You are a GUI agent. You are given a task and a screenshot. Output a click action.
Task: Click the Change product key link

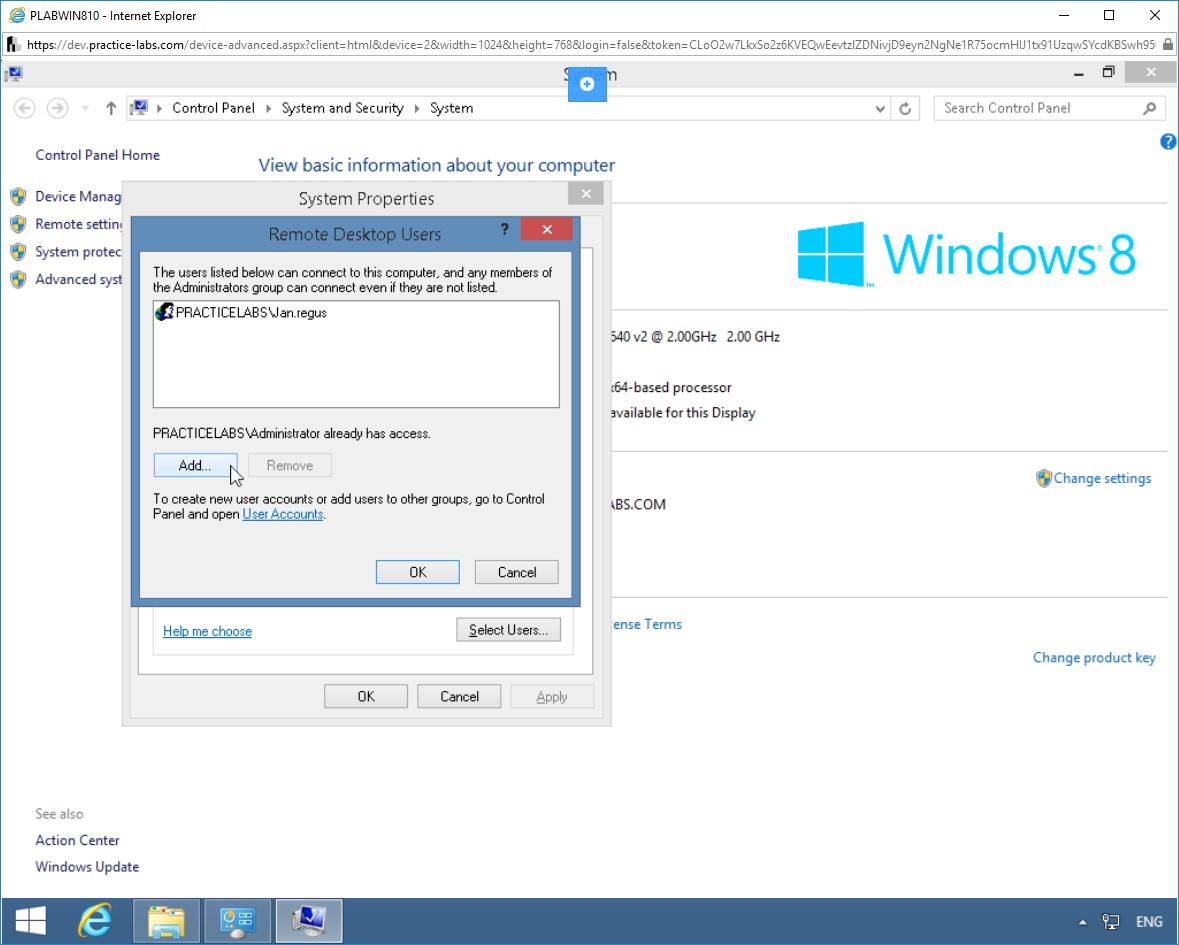click(x=1094, y=658)
